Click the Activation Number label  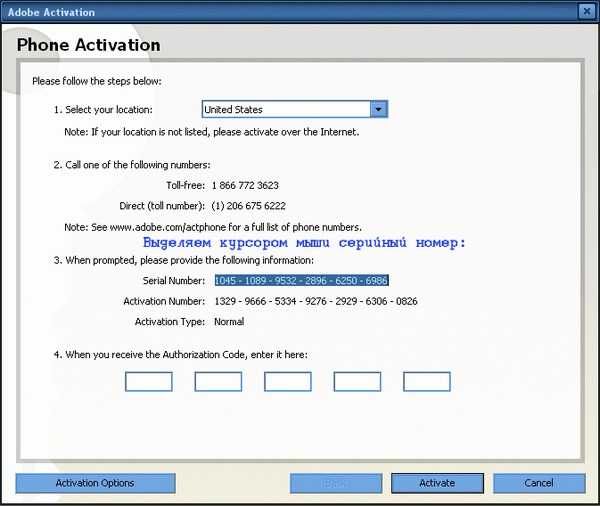[164, 301]
